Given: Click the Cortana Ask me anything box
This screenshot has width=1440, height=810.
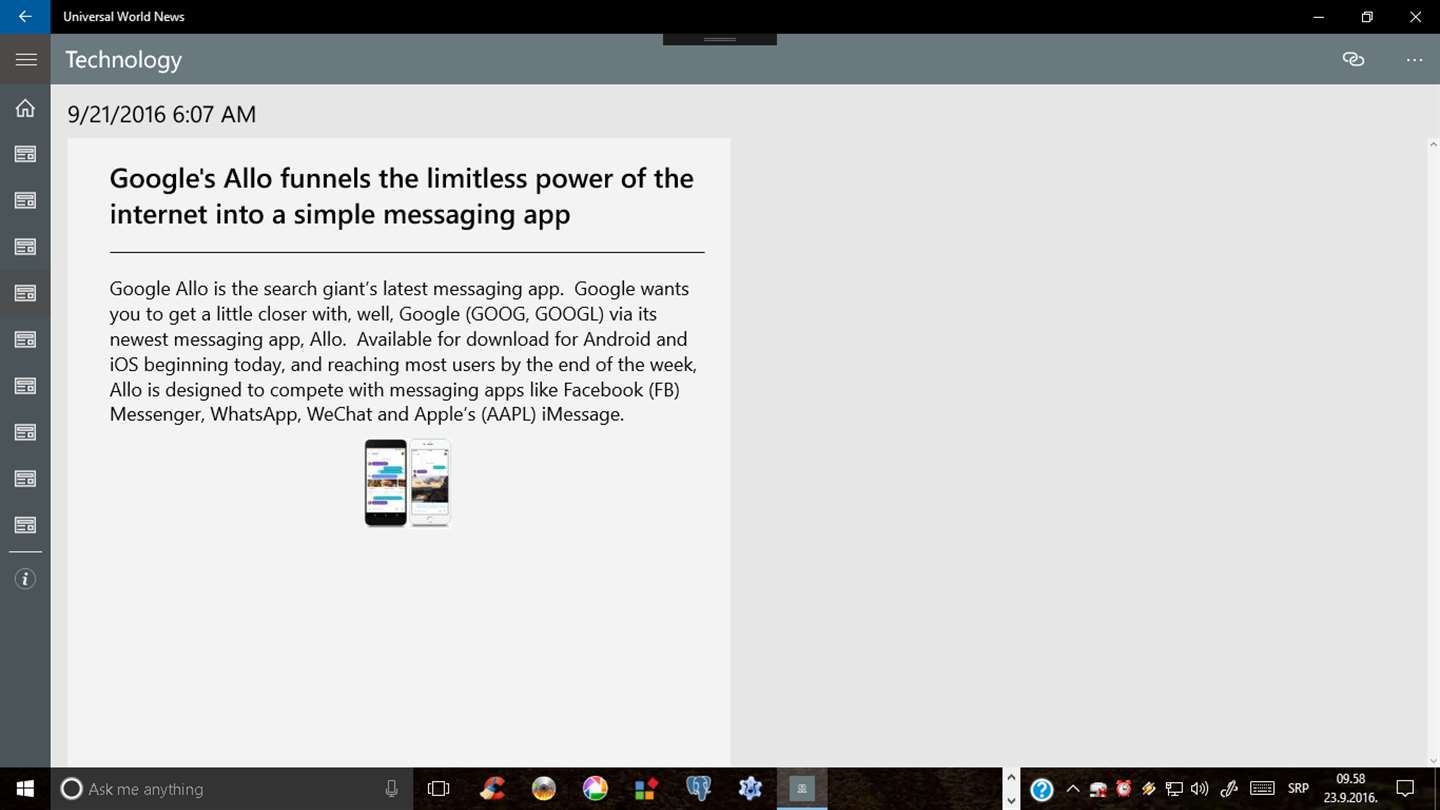Looking at the screenshot, I should [x=232, y=789].
